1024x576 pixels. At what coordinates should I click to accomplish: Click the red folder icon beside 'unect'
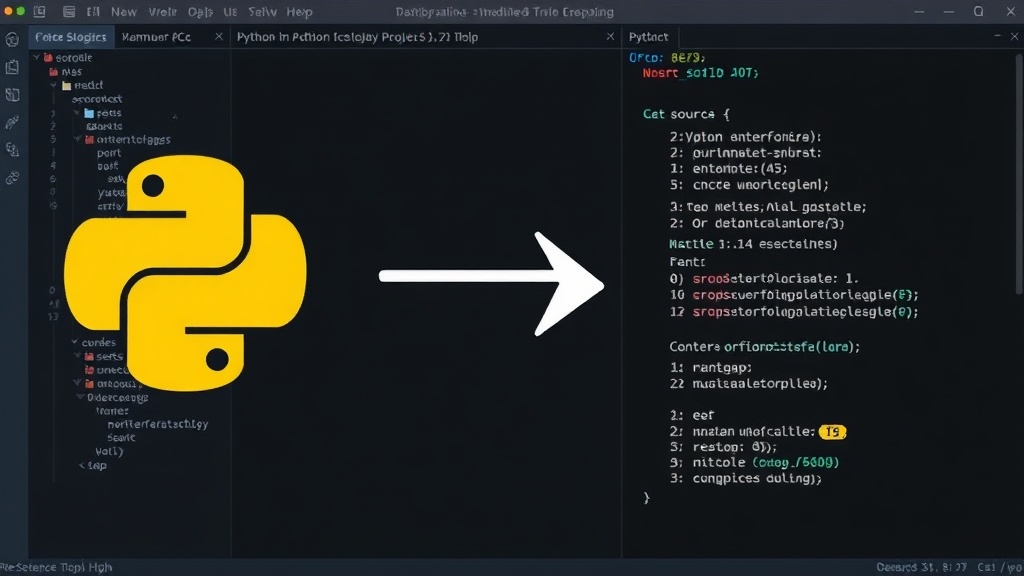coord(89,370)
